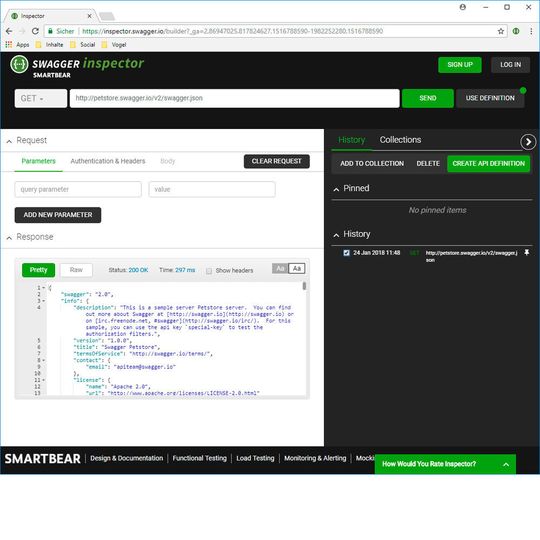The height and width of the screenshot is (540, 540).
Task: Switch to dark editor theme Aa
Action: [x=280, y=268]
